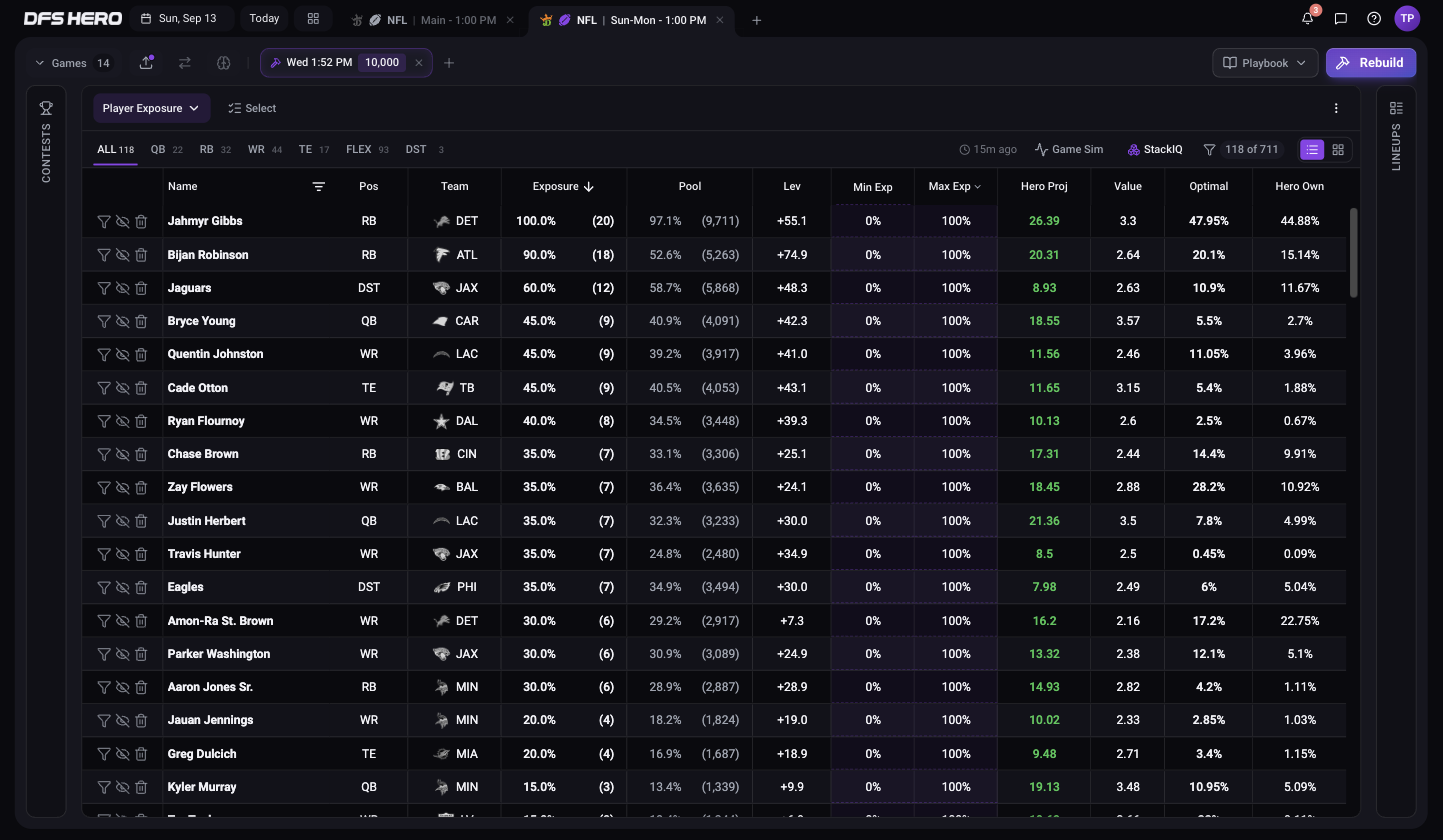
Task: Add a new build with plus icon
Action: pyautogui.click(x=449, y=63)
